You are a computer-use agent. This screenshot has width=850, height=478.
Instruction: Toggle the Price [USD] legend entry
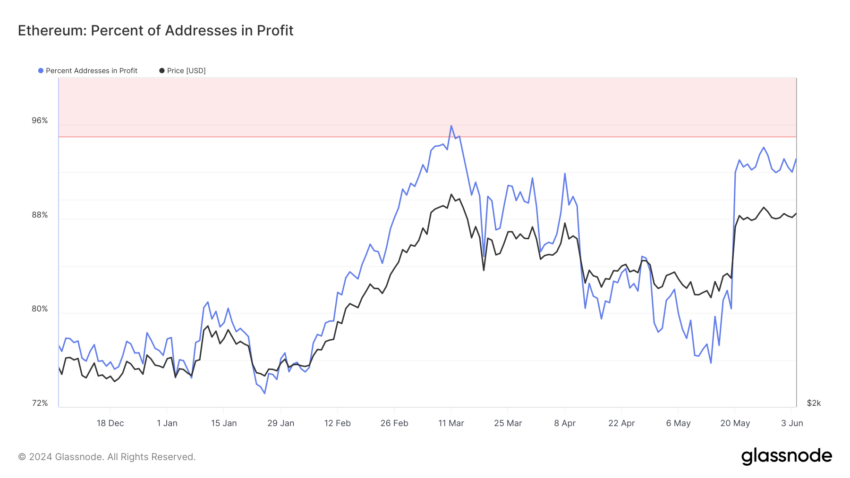click(182, 70)
